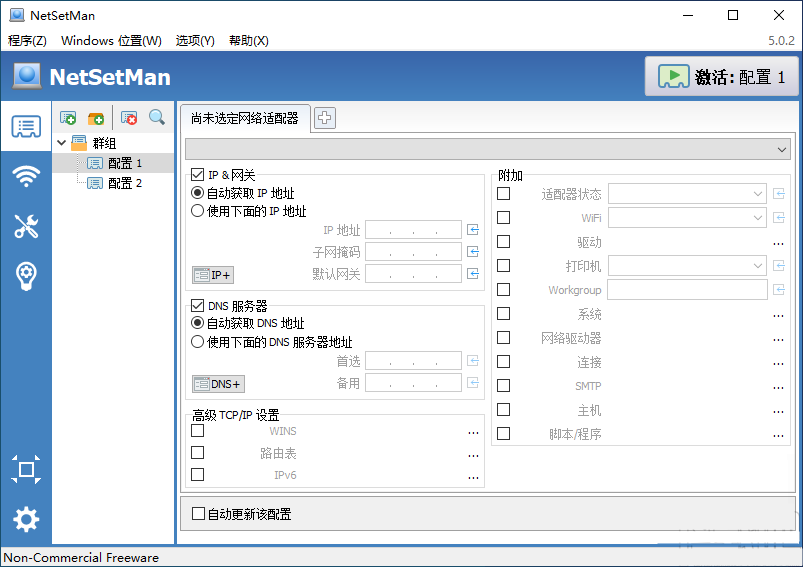
Task: Check 自动更新该配置 checkbox
Action: point(198,513)
